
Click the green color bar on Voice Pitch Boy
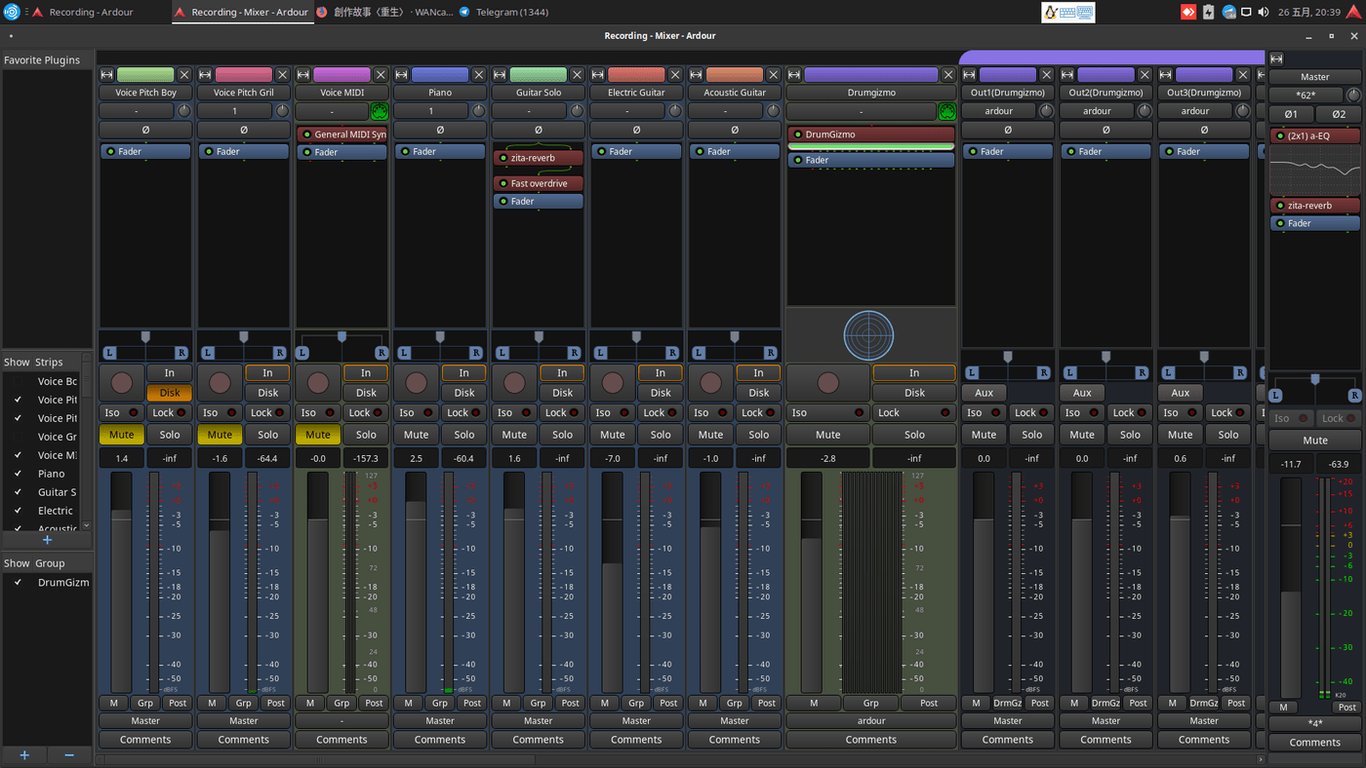click(145, 74)
